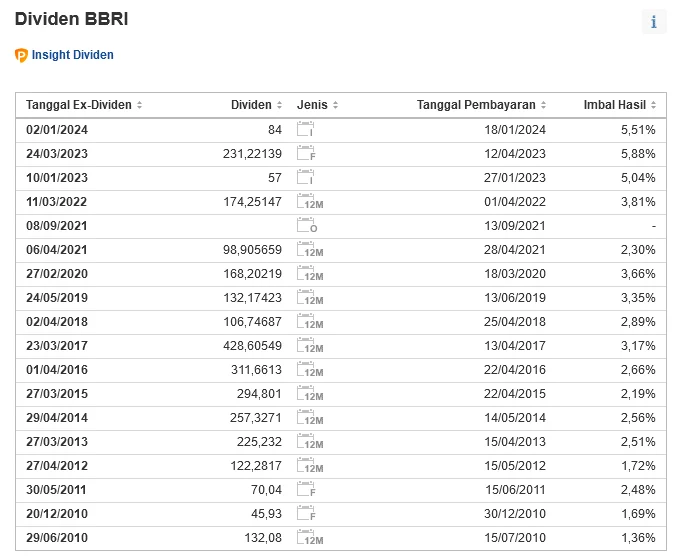681x559 pixels.
Task: Click the info icon beside Dividen BBRI
Action: click(x=654, y=21)
